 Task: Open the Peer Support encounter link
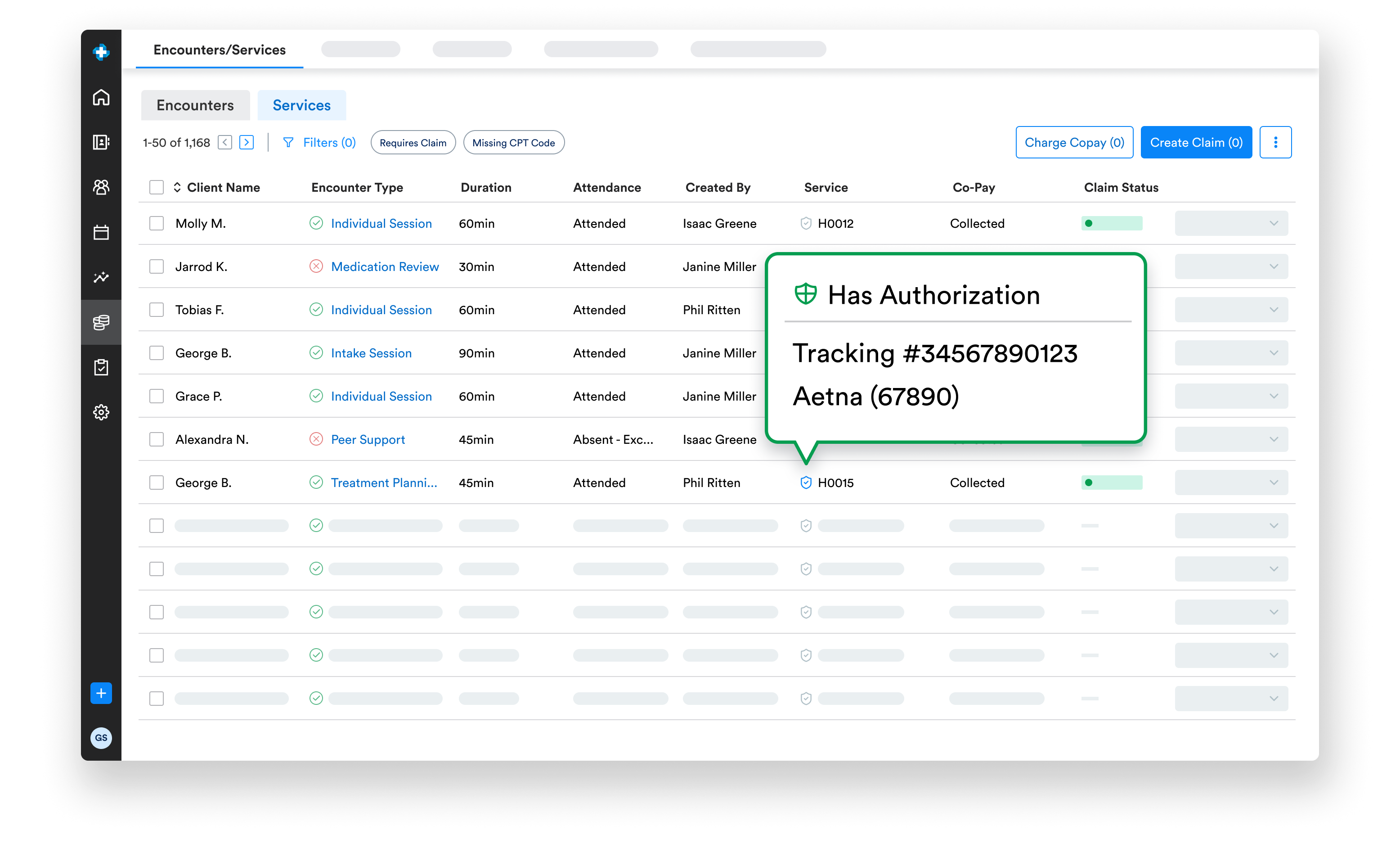368,439
